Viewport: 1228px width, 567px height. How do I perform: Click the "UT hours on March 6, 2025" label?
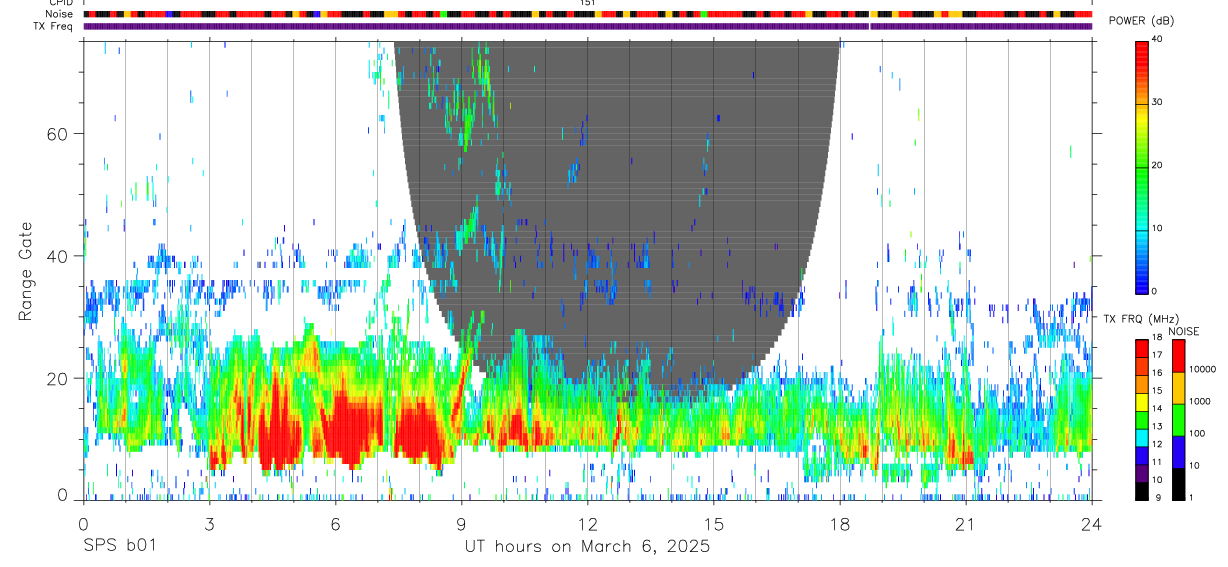coord(587,546)
